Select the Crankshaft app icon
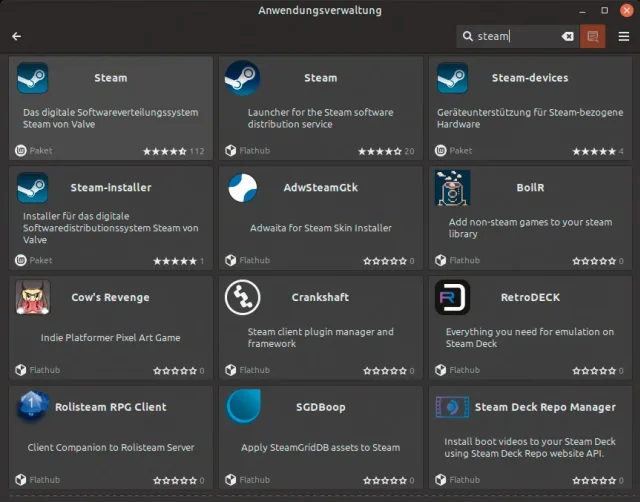 (243, 297)
